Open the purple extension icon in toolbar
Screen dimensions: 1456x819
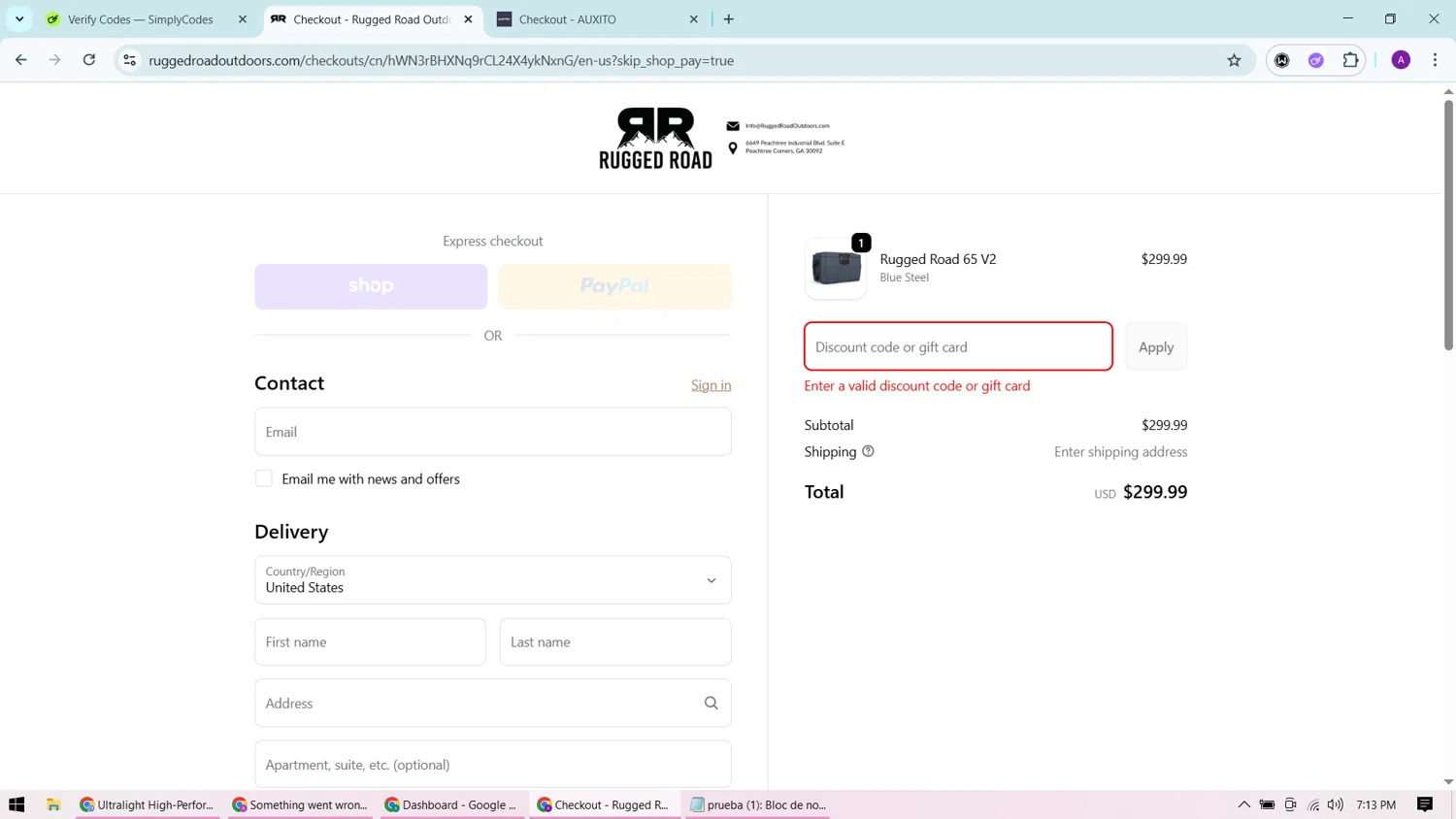click(x=1316, y=60)
